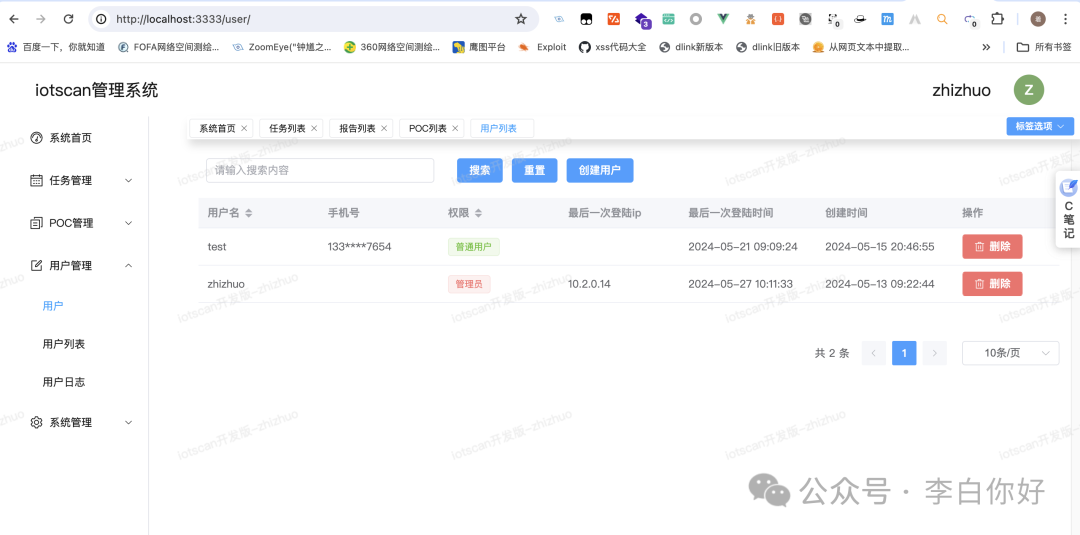Open the xss代码大全 GitHub bookmark
1080x535 pixels.
pos(612,47)
